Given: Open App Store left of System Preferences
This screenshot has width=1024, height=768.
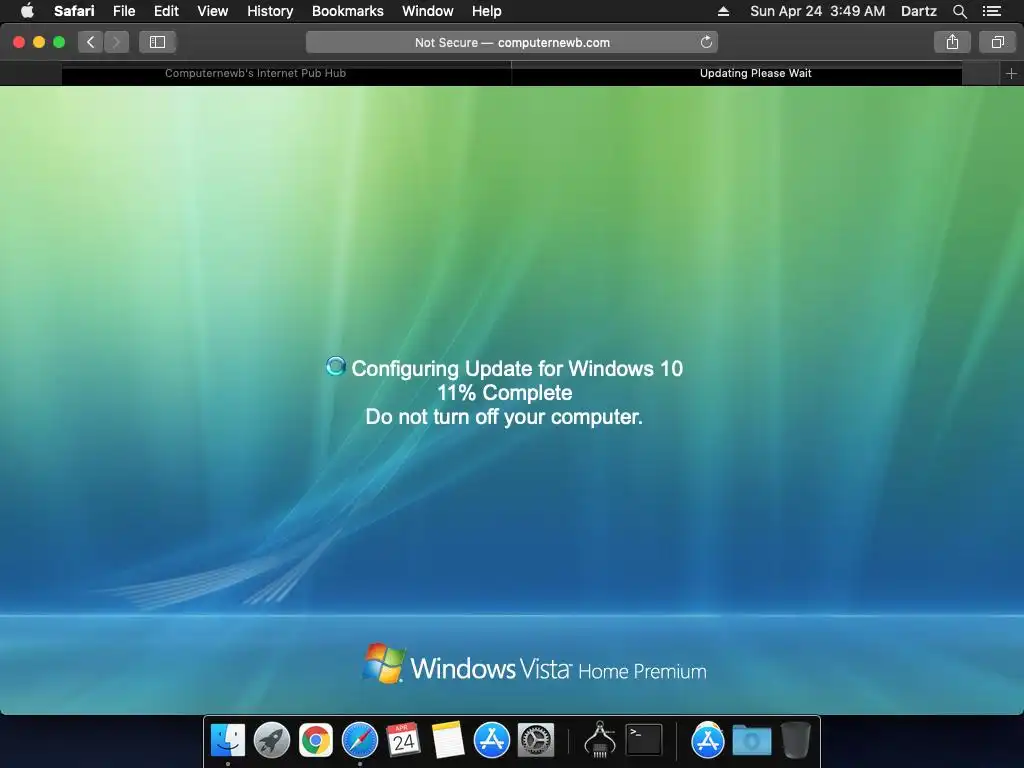Looking at the screenshot, I should pyautogui.click(x=492, y=741).
